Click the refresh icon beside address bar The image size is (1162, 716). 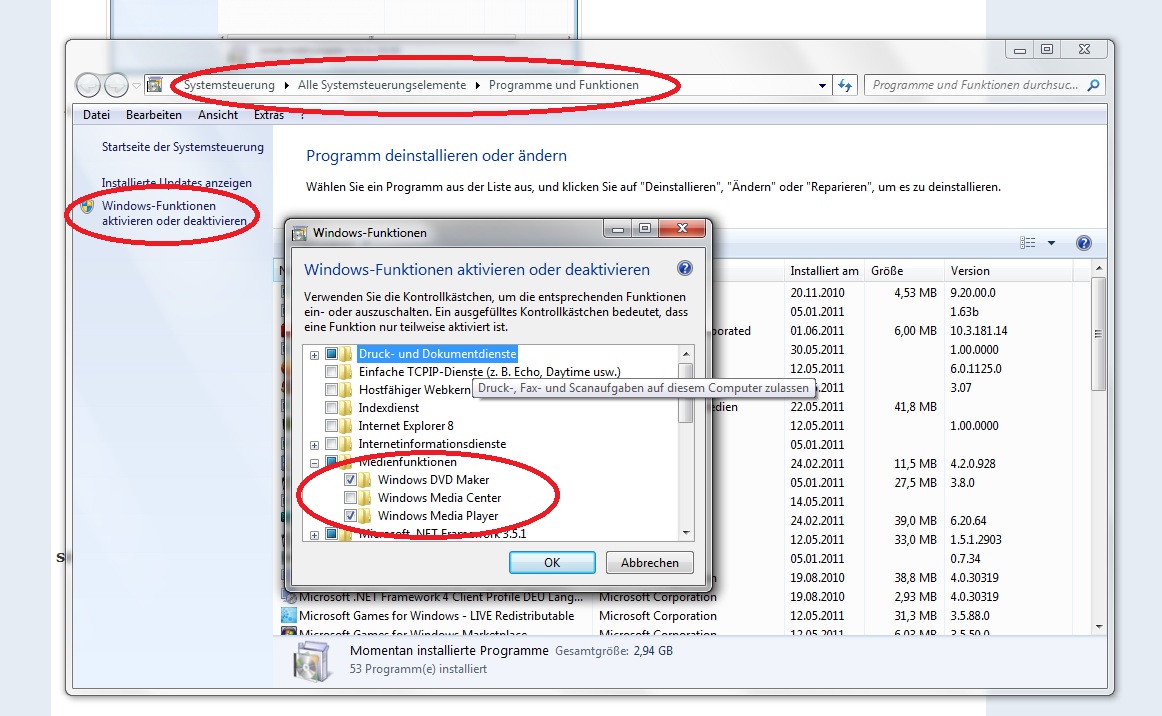point(845,85)
